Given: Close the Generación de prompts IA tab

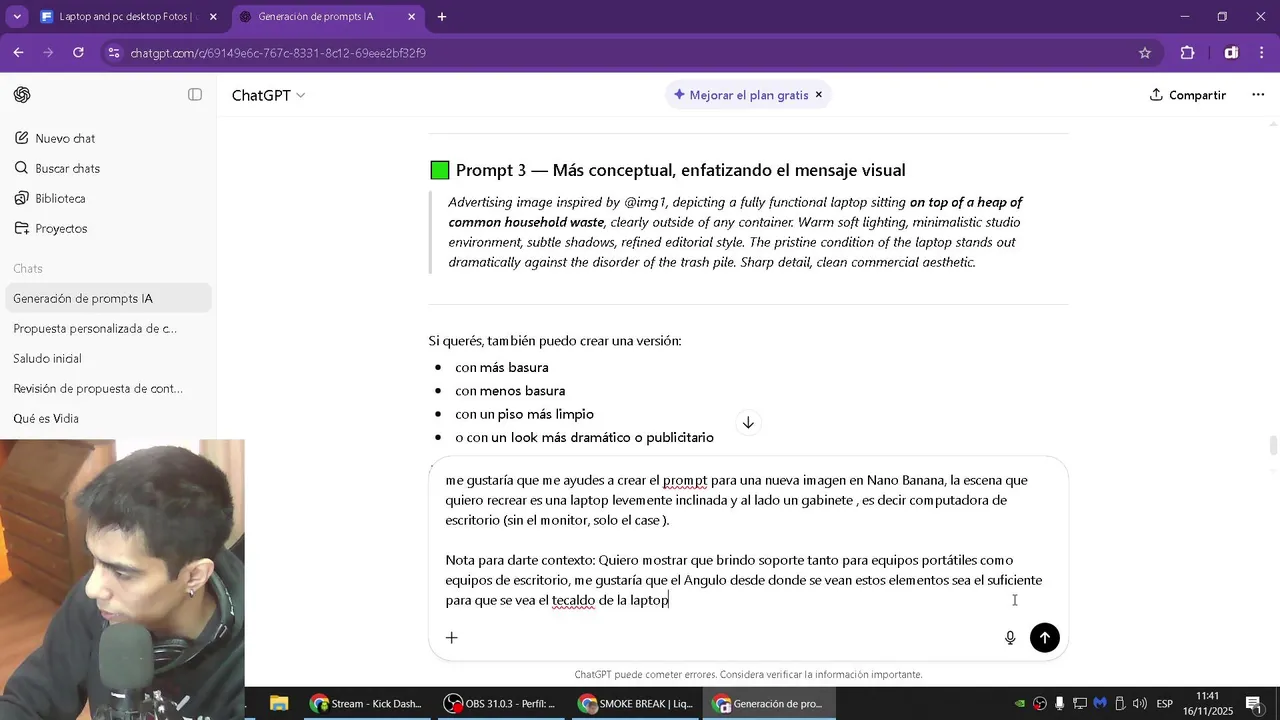Looking at the screenshot, I should pyautogui.click(x=412, y=17).
